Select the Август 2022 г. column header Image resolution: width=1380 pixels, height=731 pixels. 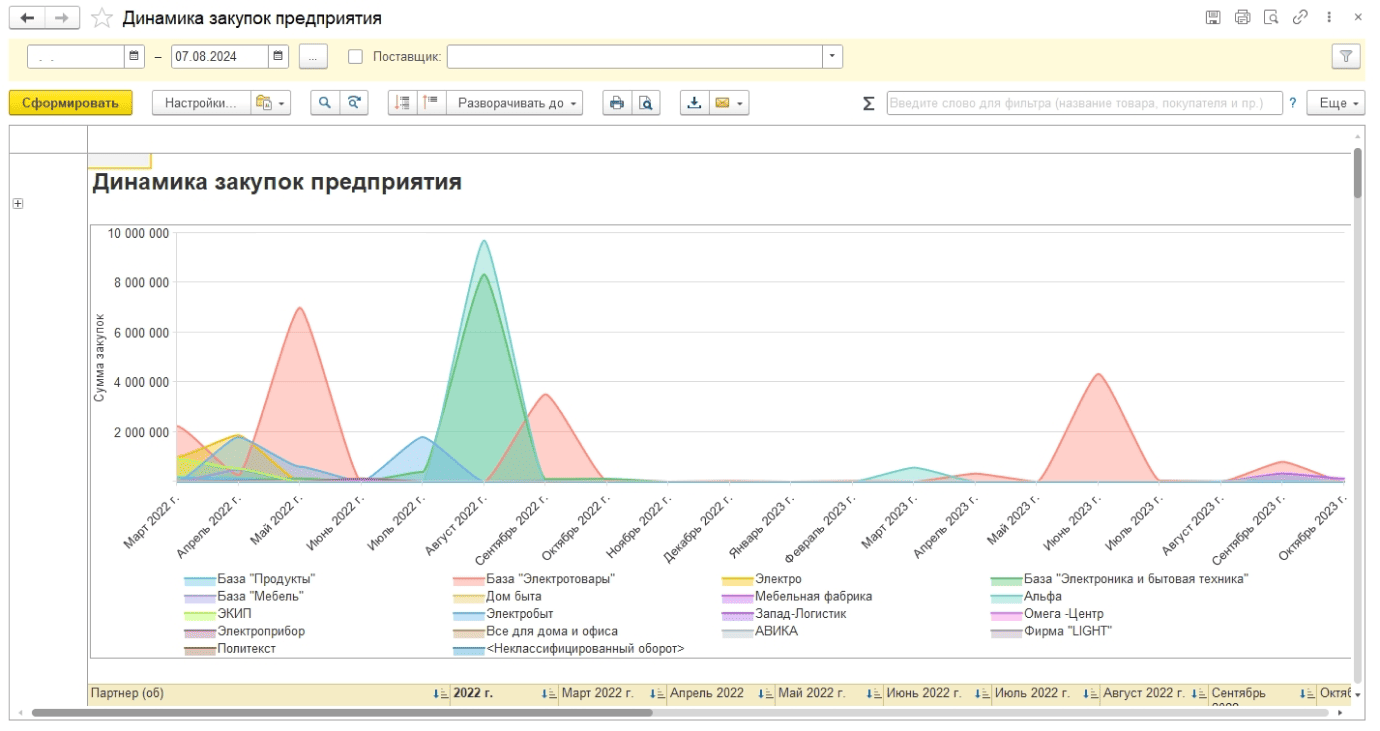[x=1154, y=693]
